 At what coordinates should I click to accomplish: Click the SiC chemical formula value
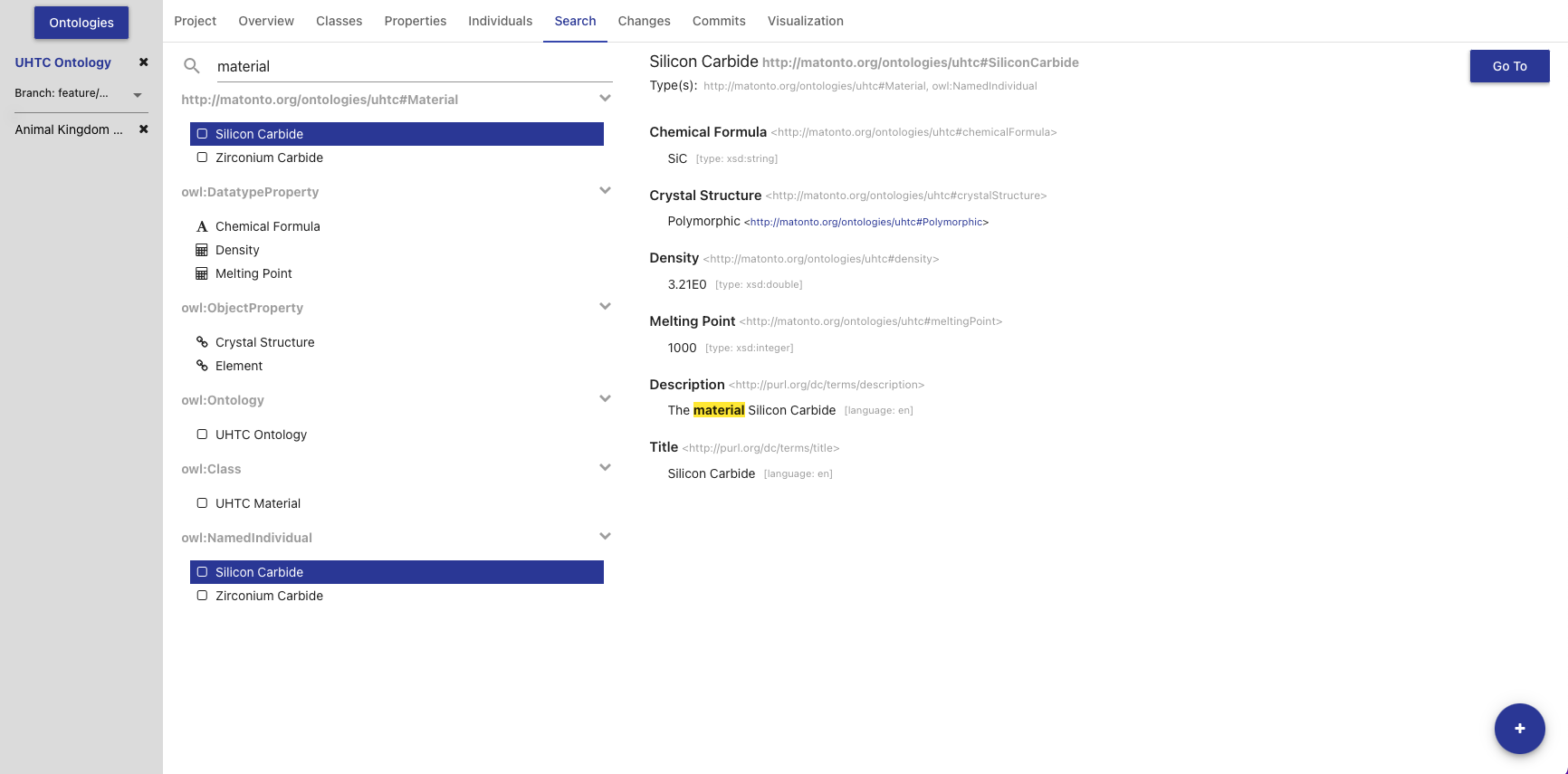coord(677,158)
